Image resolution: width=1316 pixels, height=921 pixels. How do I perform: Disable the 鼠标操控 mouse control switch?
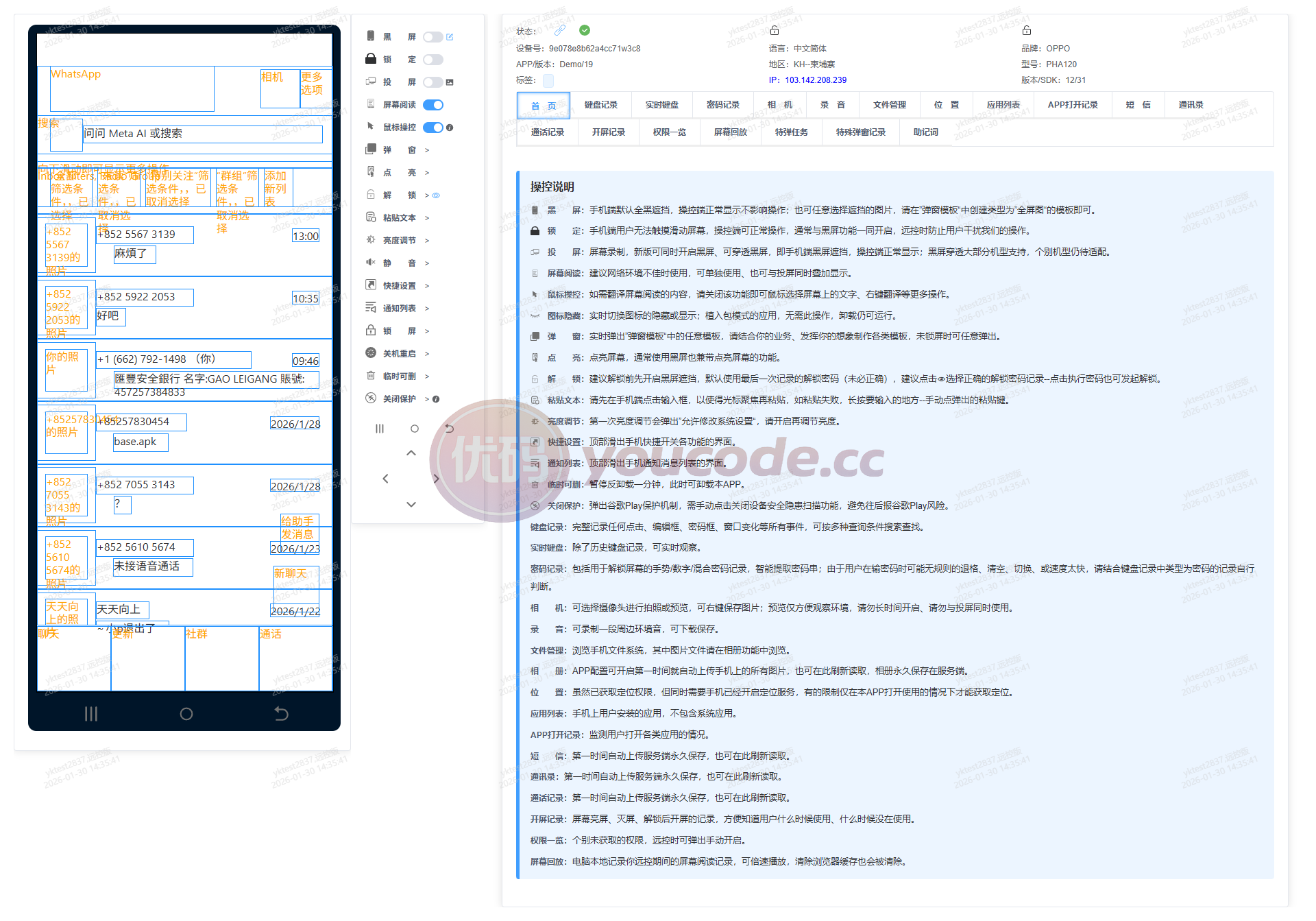[432, 128]
